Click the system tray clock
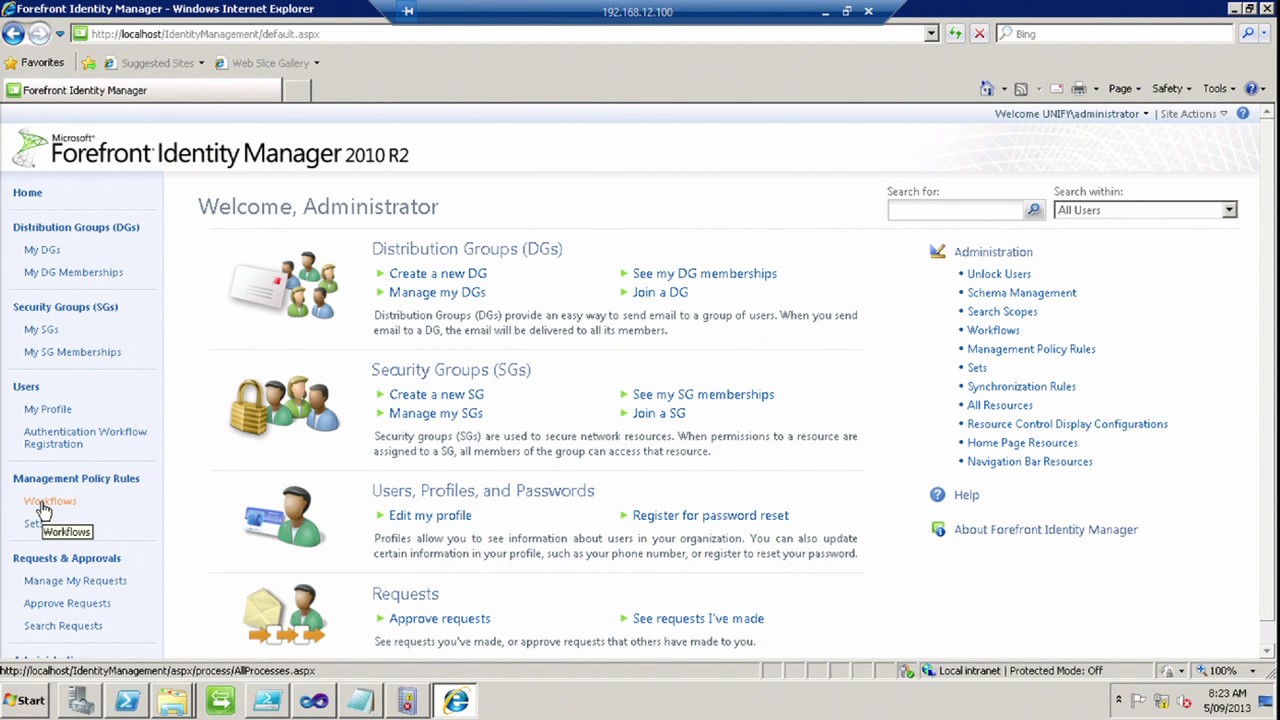The image size is (1280, 720). 1226,701
